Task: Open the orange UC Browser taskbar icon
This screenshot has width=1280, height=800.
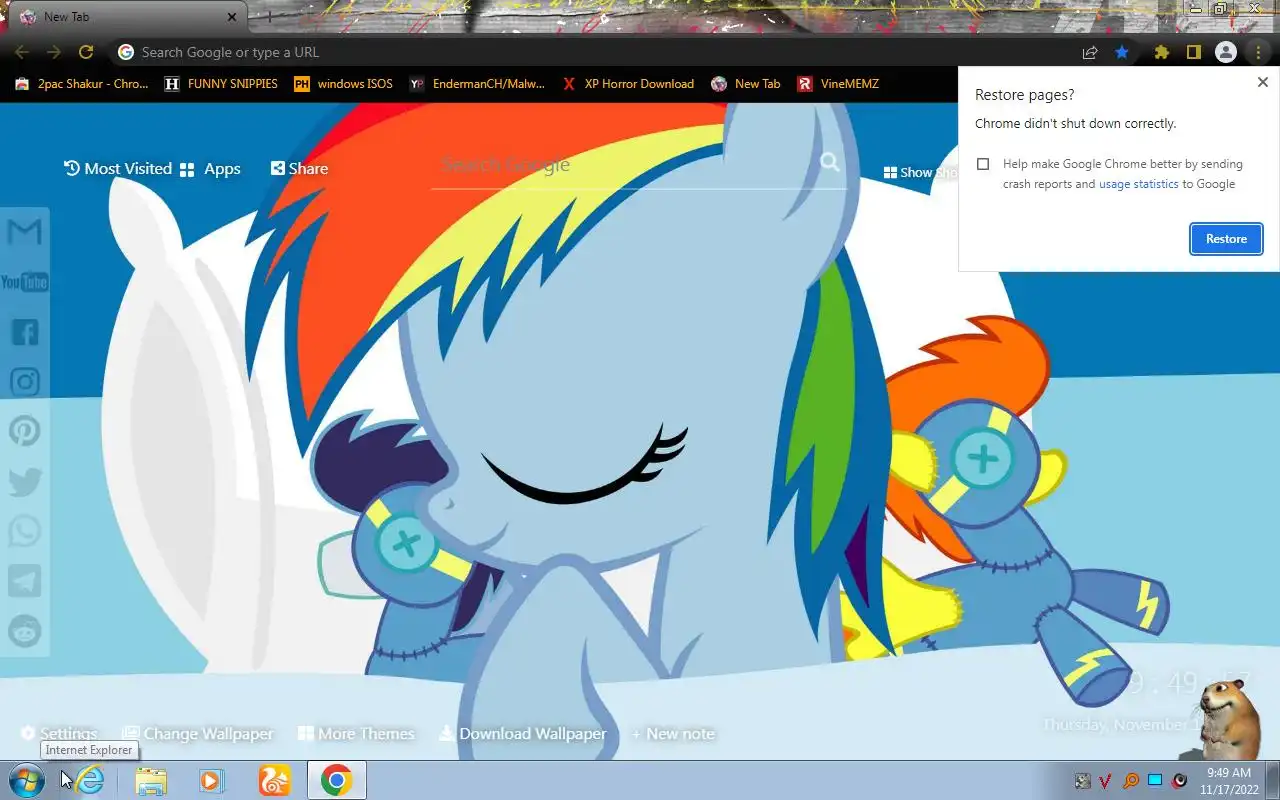Action: pos(274,780)
